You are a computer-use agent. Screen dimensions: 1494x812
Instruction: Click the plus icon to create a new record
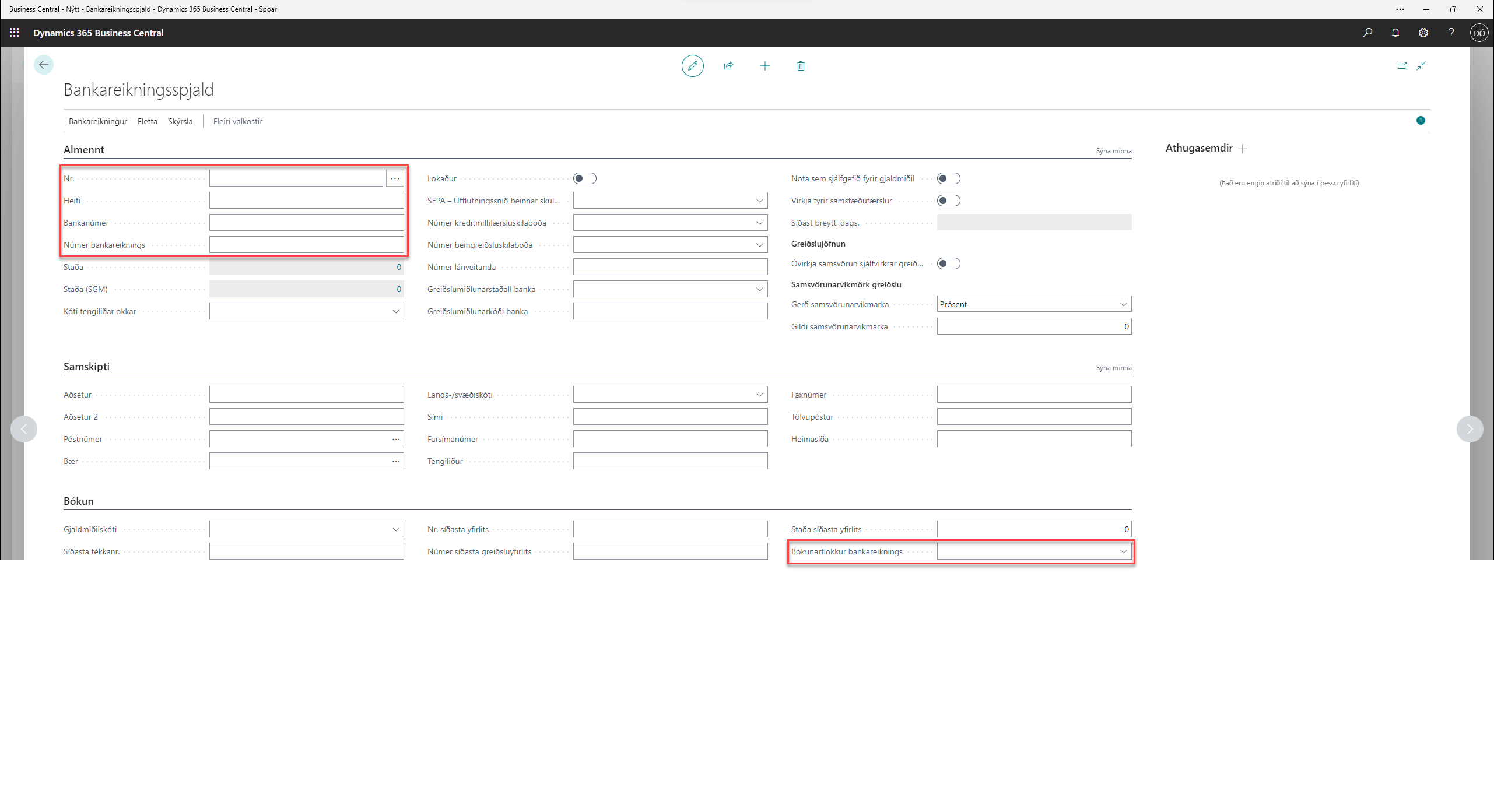pos(764,66)
